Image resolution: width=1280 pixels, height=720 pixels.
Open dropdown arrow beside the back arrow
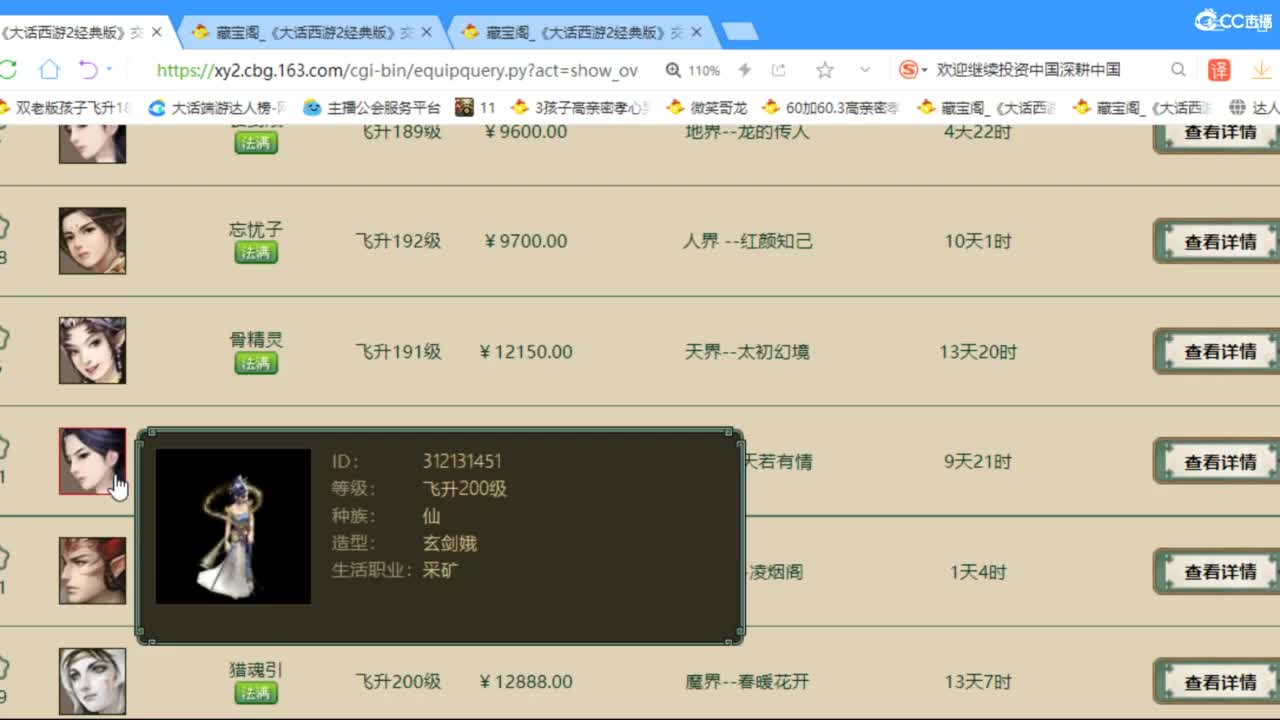click(x=109, y=70)
